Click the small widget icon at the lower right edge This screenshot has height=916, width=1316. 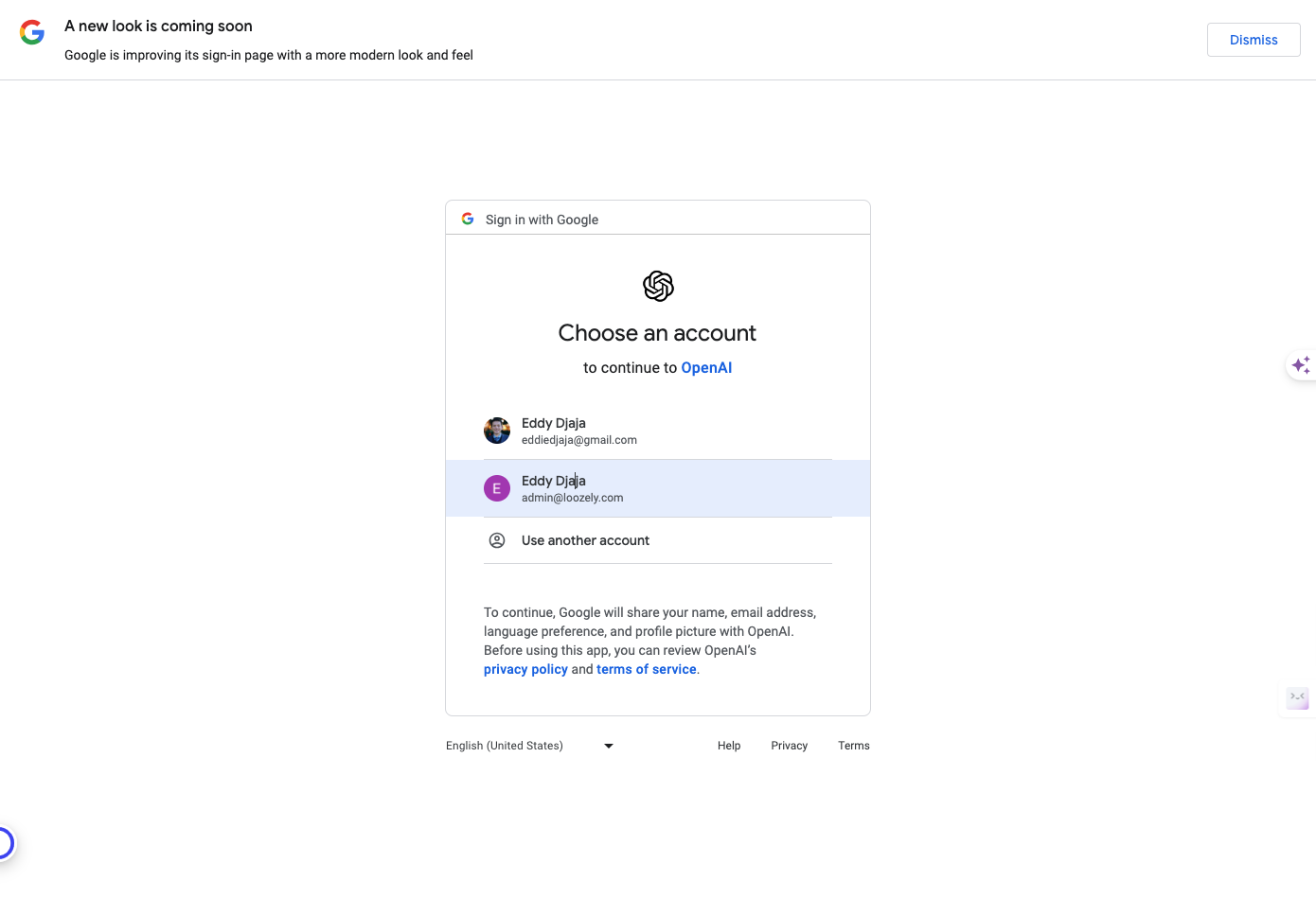1298,698
